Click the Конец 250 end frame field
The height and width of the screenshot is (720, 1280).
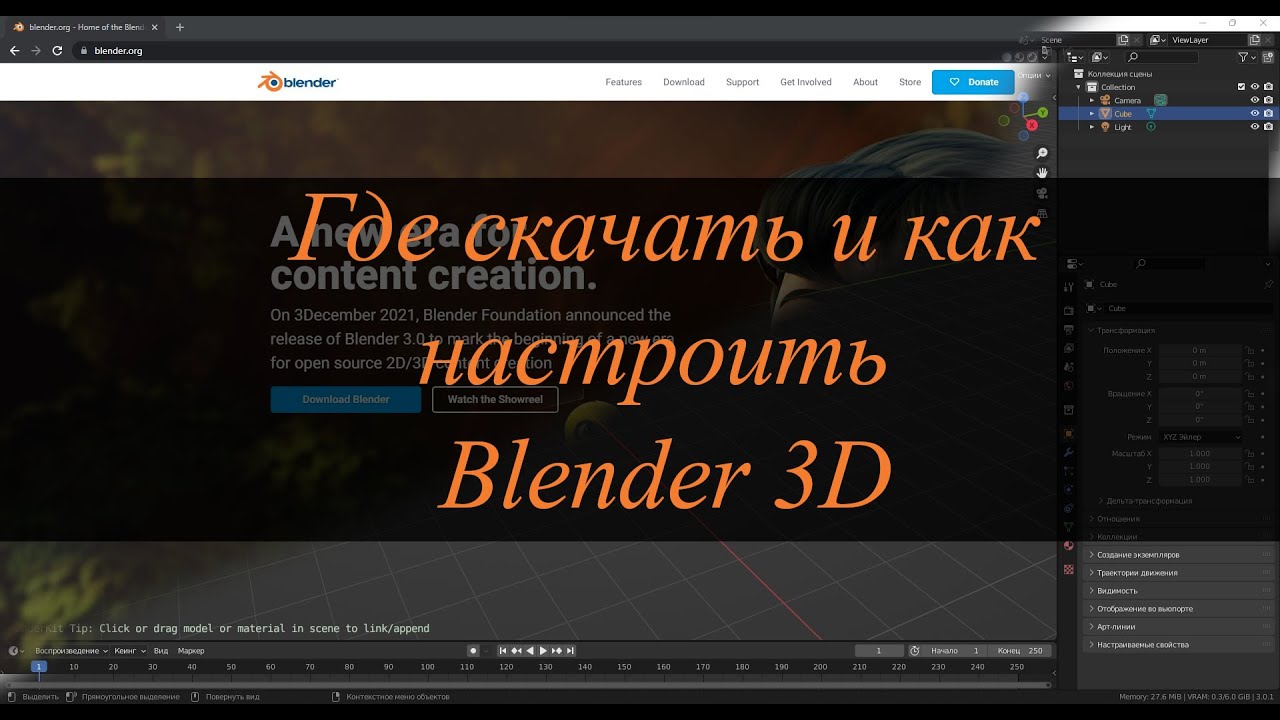1022,651
